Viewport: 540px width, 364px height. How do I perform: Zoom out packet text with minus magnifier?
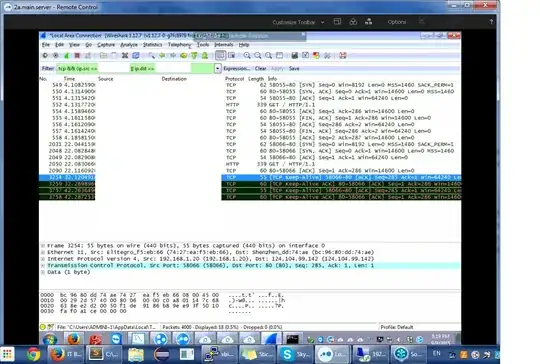[258, 55]
